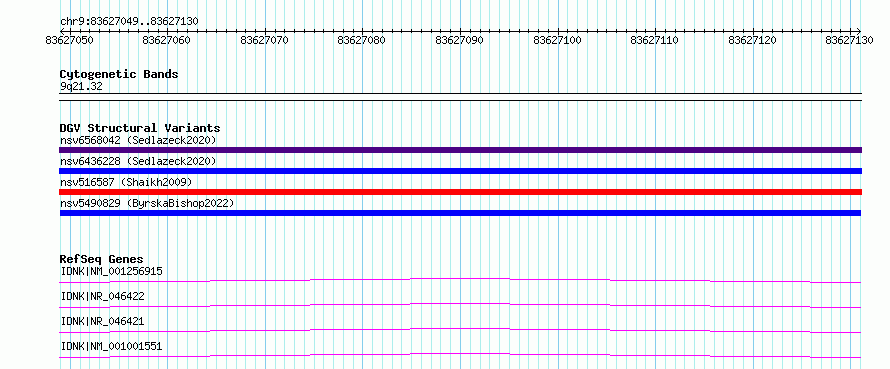Viewport: 890px width, 369px height.
Task: Click the blue nsv6436228 variant bar
Action: 460,171
